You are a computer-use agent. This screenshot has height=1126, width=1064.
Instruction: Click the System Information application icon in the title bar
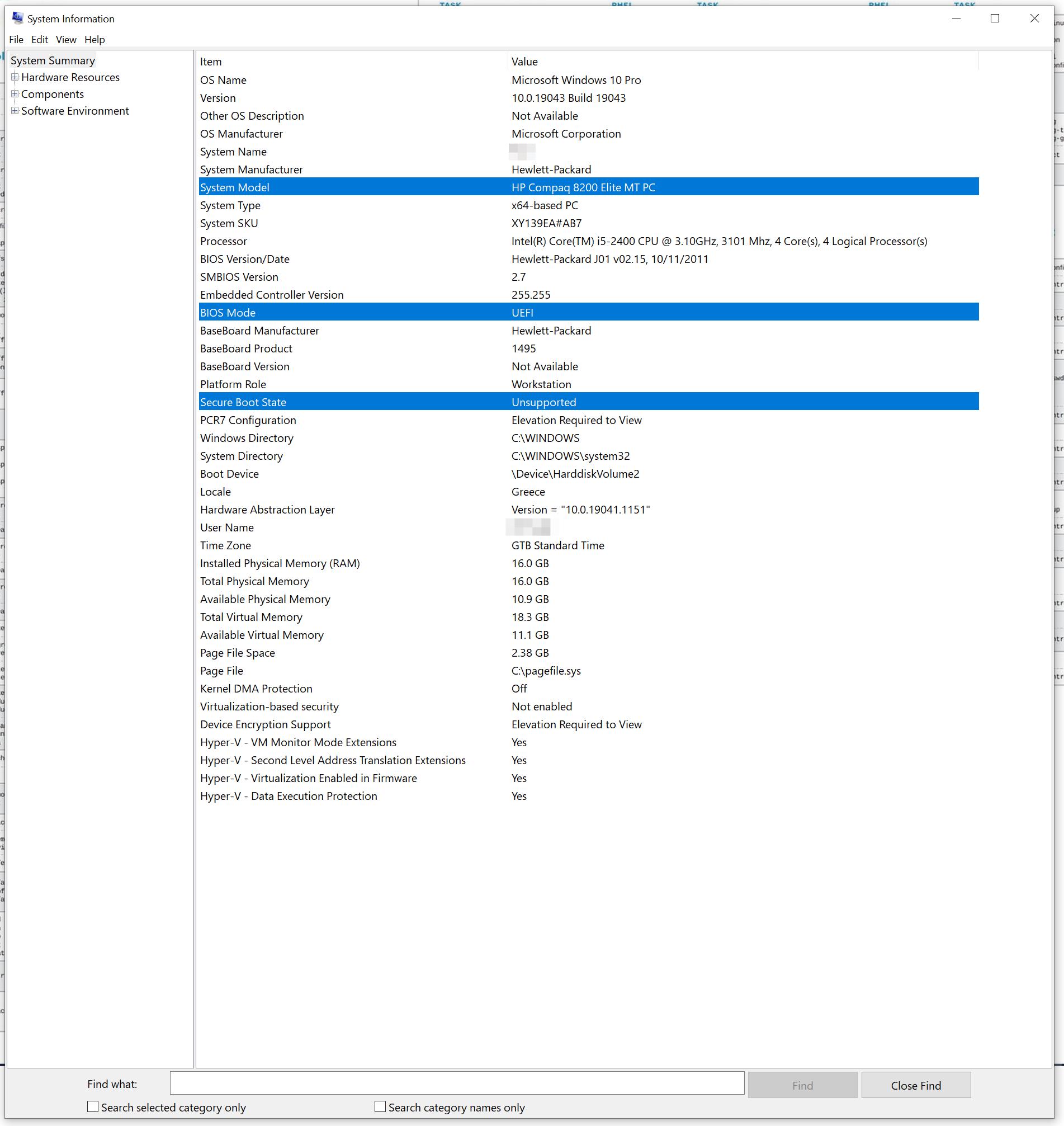[17, 18]
